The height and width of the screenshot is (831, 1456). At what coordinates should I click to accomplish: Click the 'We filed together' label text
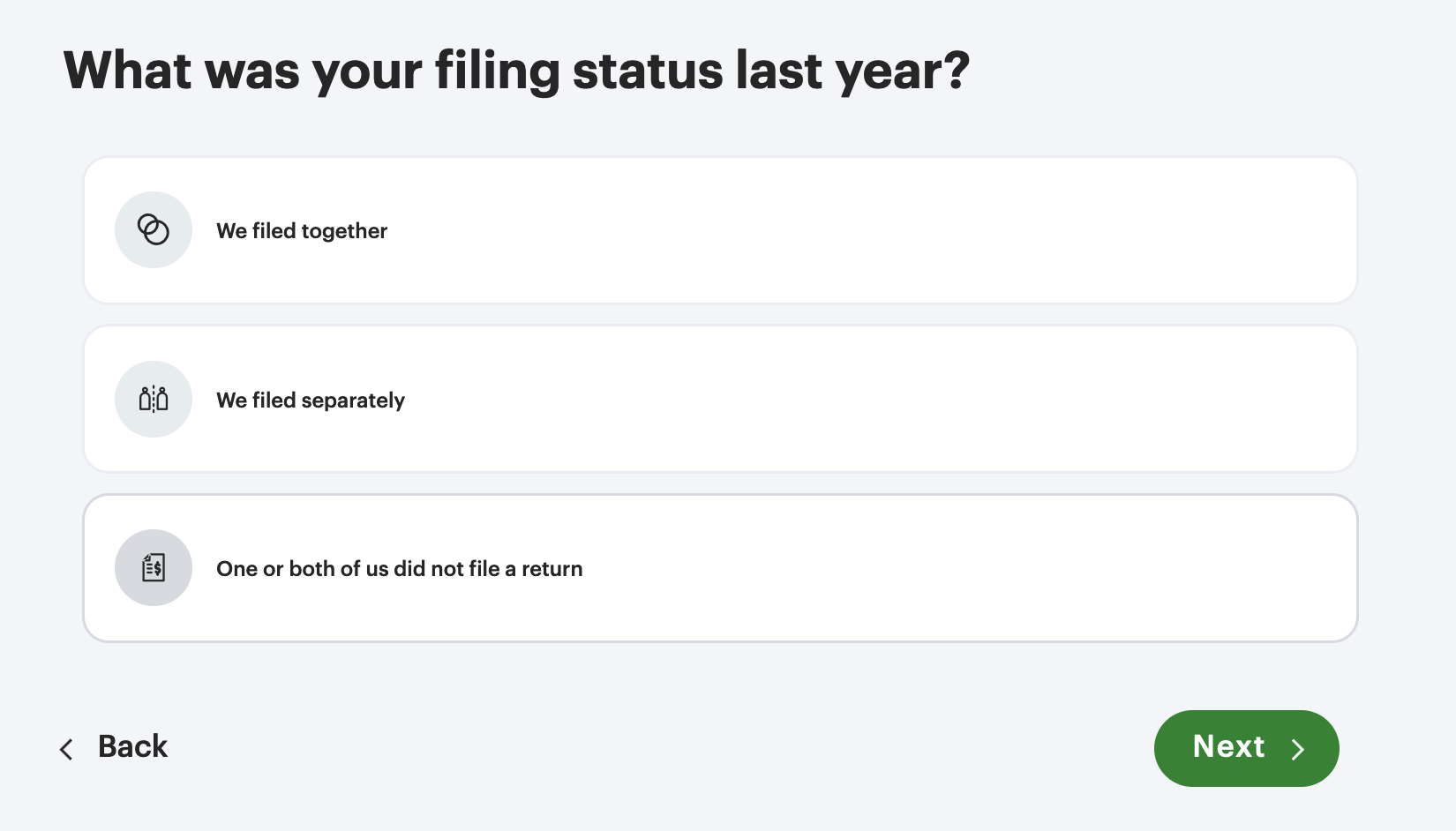[x=302, y=231]
